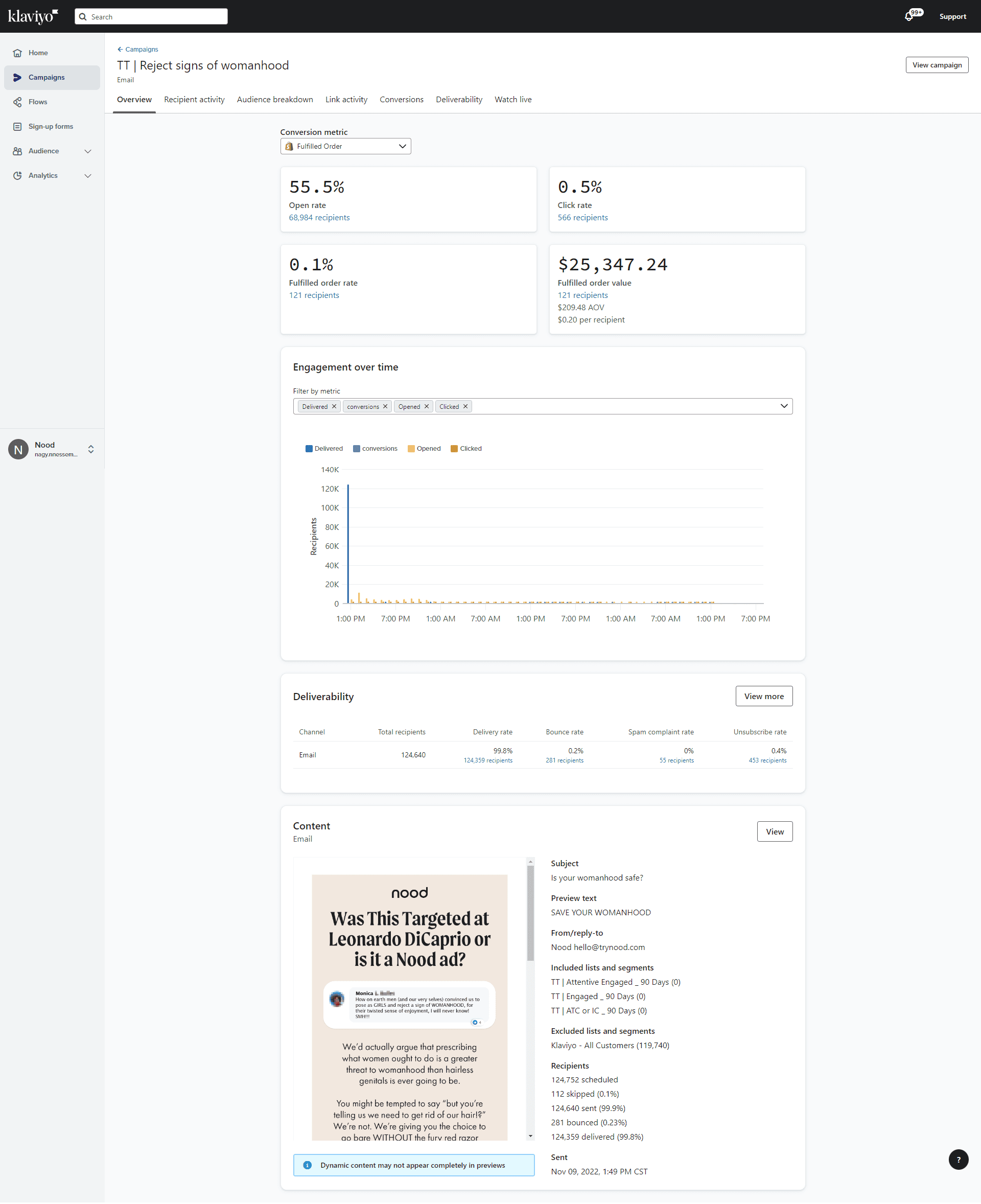Expand the Analytics sidebar menu chevron

[x=87, y=176]
